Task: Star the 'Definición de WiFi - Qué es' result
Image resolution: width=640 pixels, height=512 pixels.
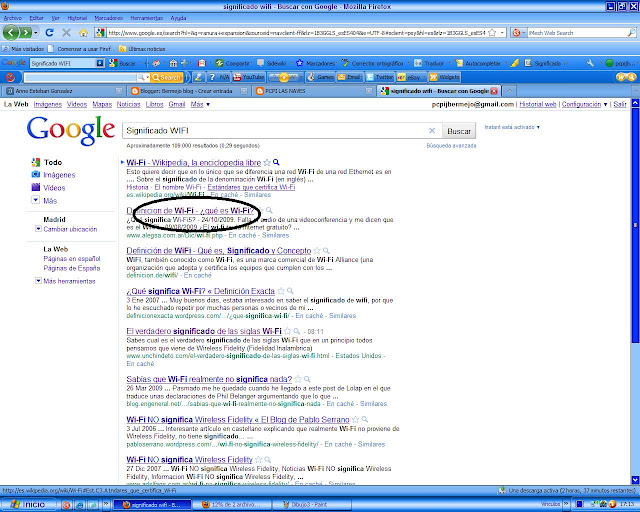Action: [317, 251]
